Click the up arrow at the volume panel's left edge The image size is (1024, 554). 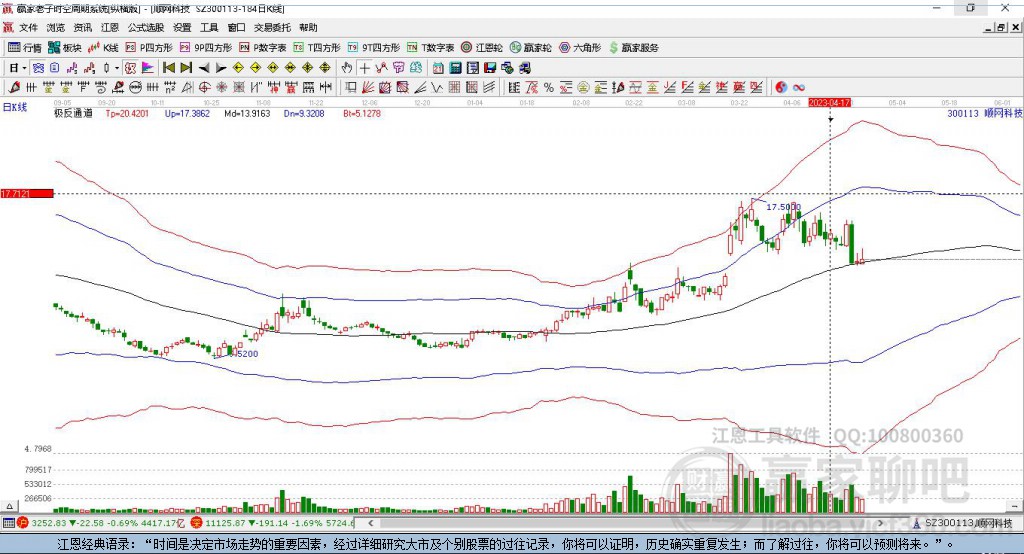tap(9, 506)
